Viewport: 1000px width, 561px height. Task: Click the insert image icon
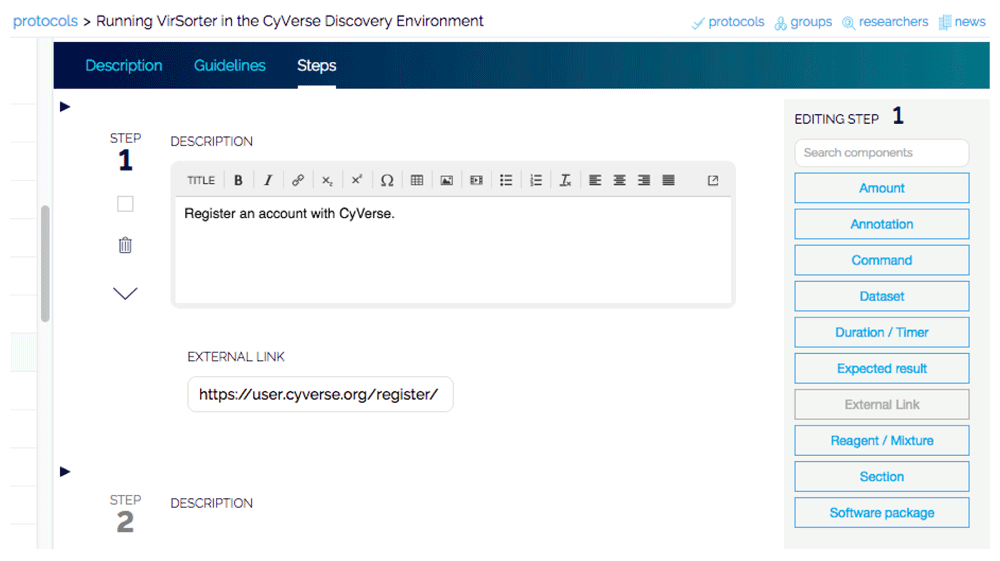(447, 181)
